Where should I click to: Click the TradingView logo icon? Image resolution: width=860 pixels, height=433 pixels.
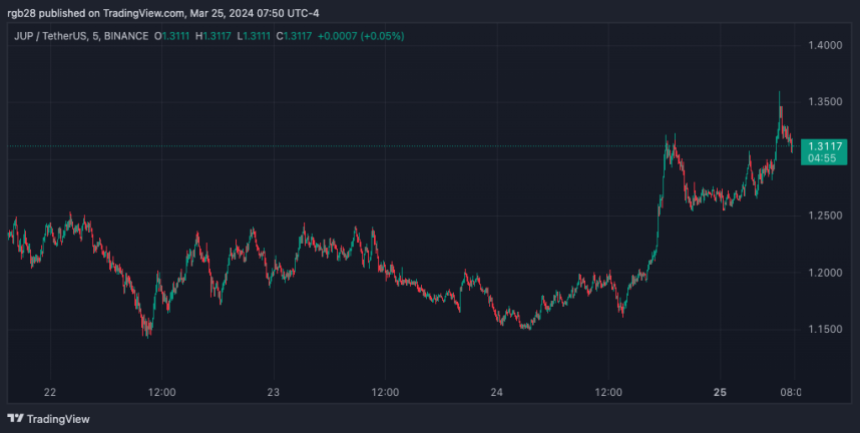(x=15, y=418)
